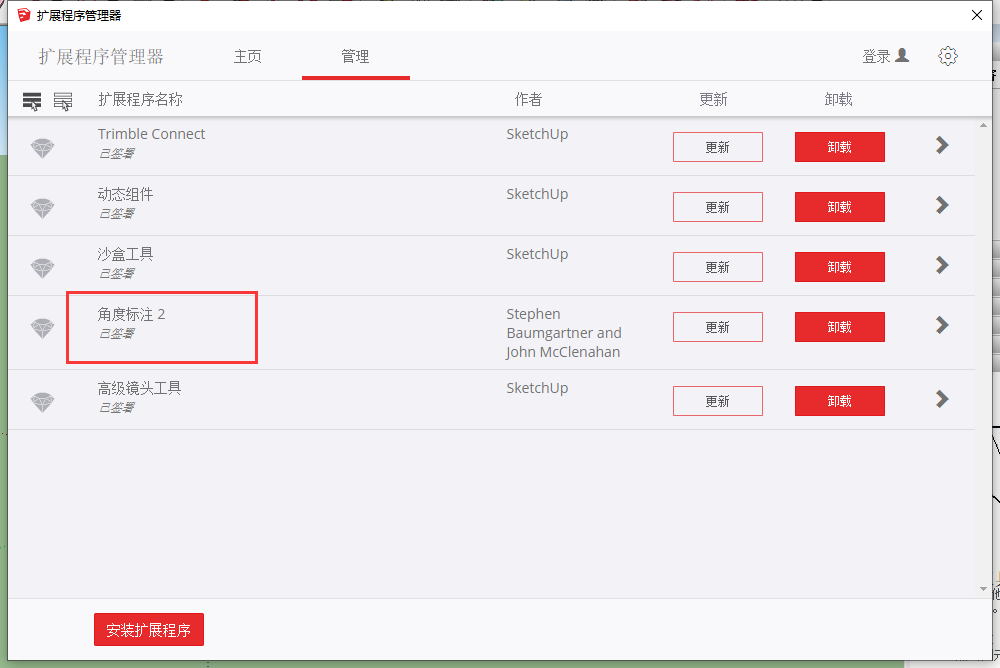Viewport: 1000px width, 668px height.
Task: Open settings via the gear icon
Action: tap(948, 56)
